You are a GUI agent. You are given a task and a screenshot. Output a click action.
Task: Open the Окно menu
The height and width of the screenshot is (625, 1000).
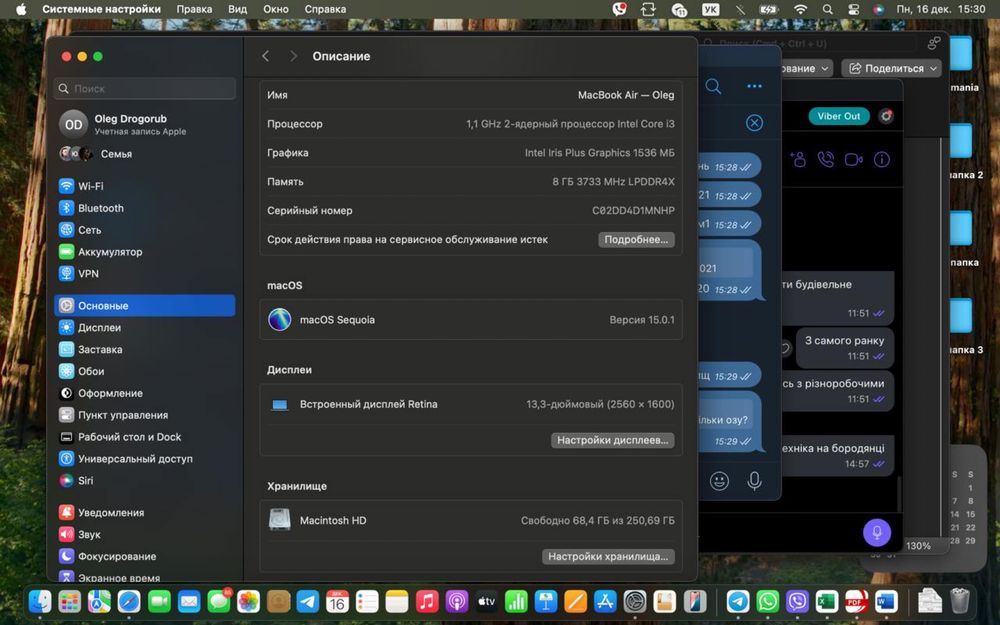[x=276, y=9]
